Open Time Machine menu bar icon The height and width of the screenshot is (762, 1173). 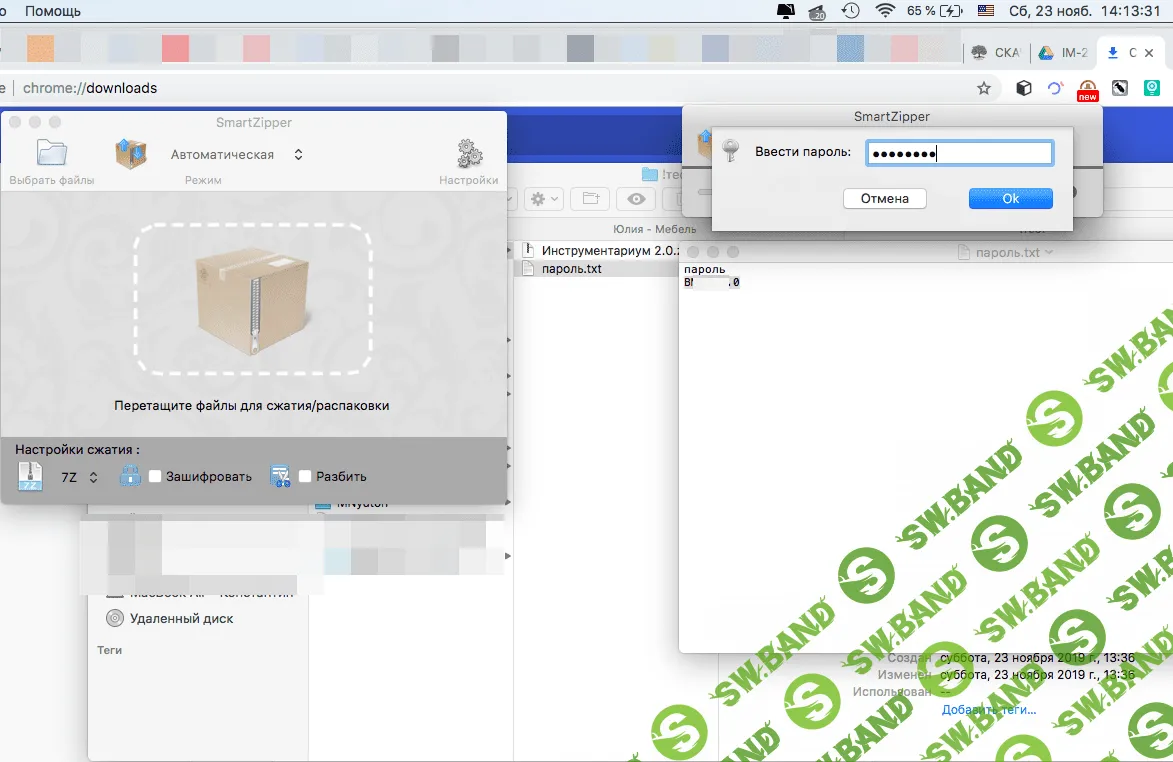pos(851,11)
